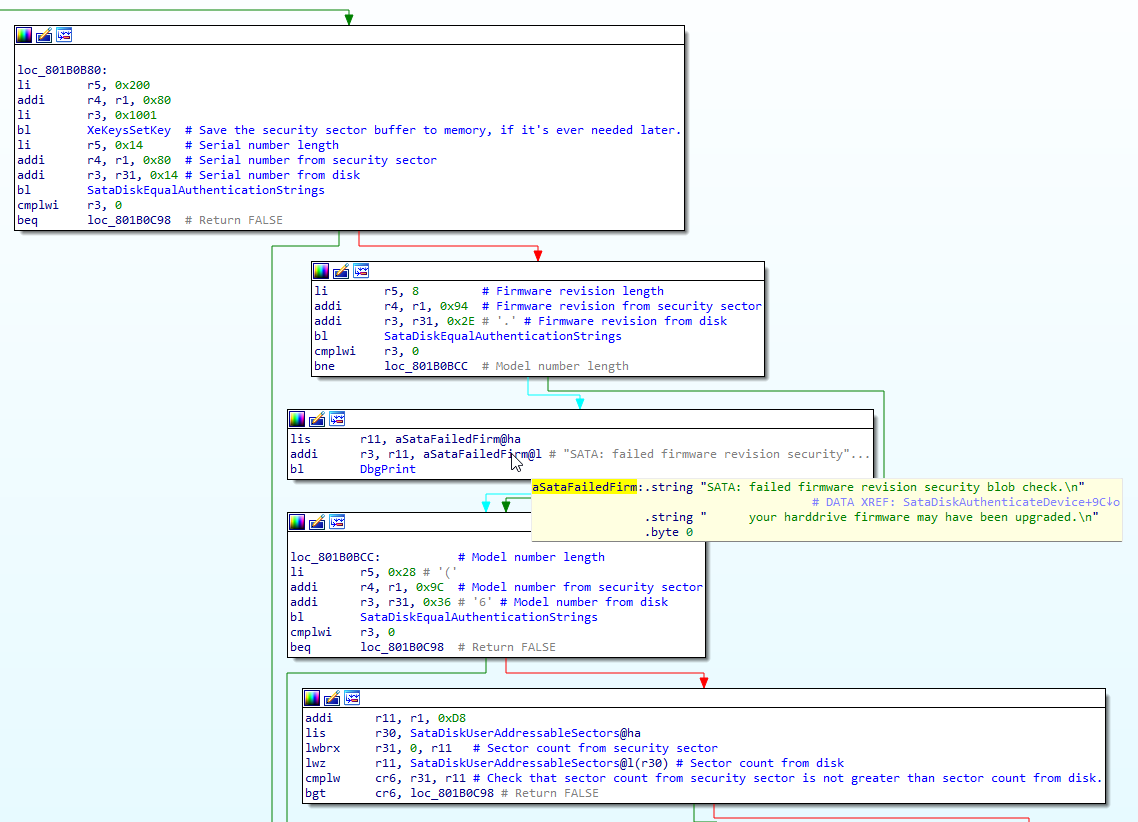Viewport: 1138px width, 822px height.
Task: Select SataDiskUserAddressableSectors@ha operand
Action: 525,733
